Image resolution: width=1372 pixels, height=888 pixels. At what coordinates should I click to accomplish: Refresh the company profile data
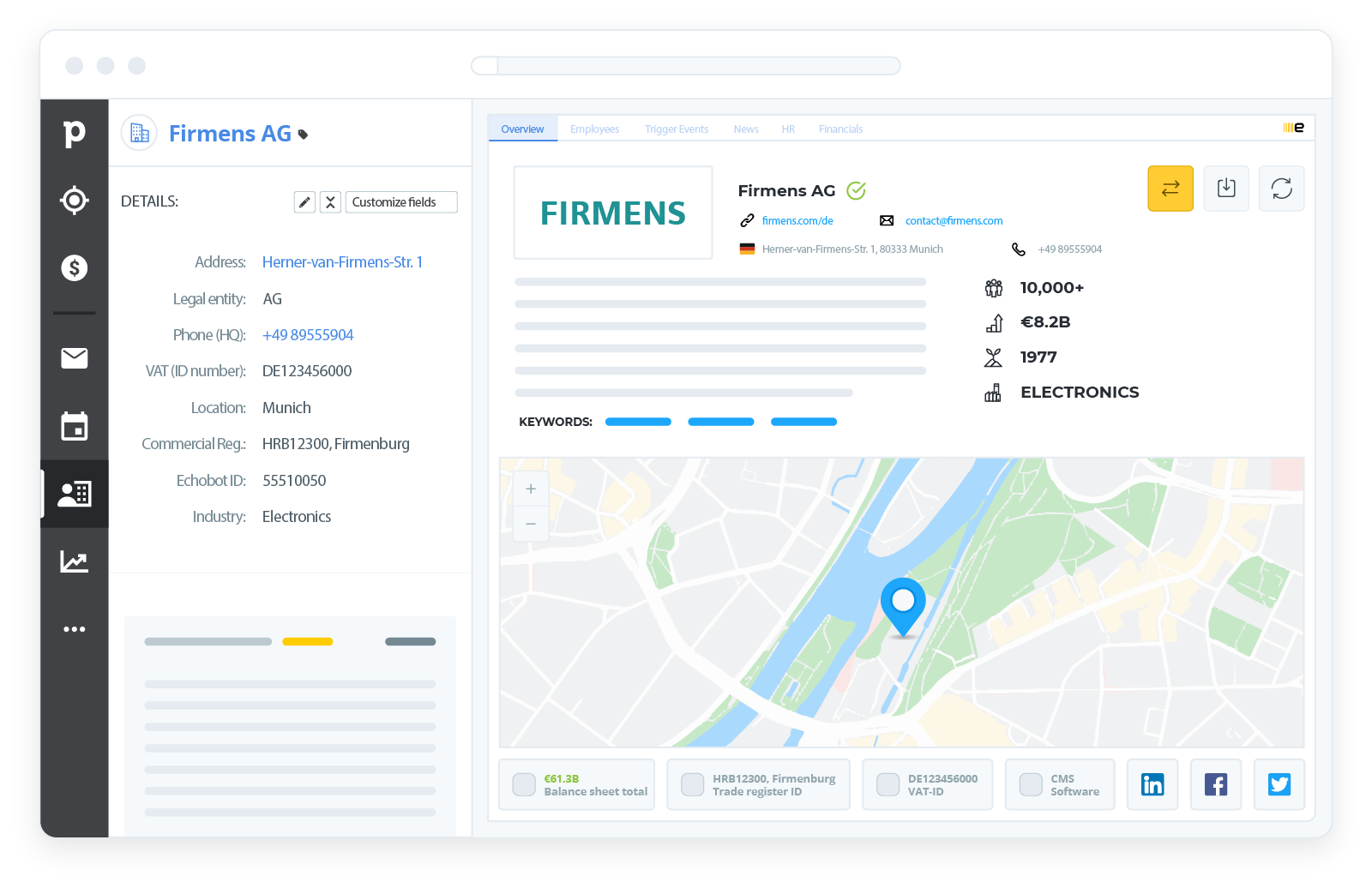[x=1281, y=189]
